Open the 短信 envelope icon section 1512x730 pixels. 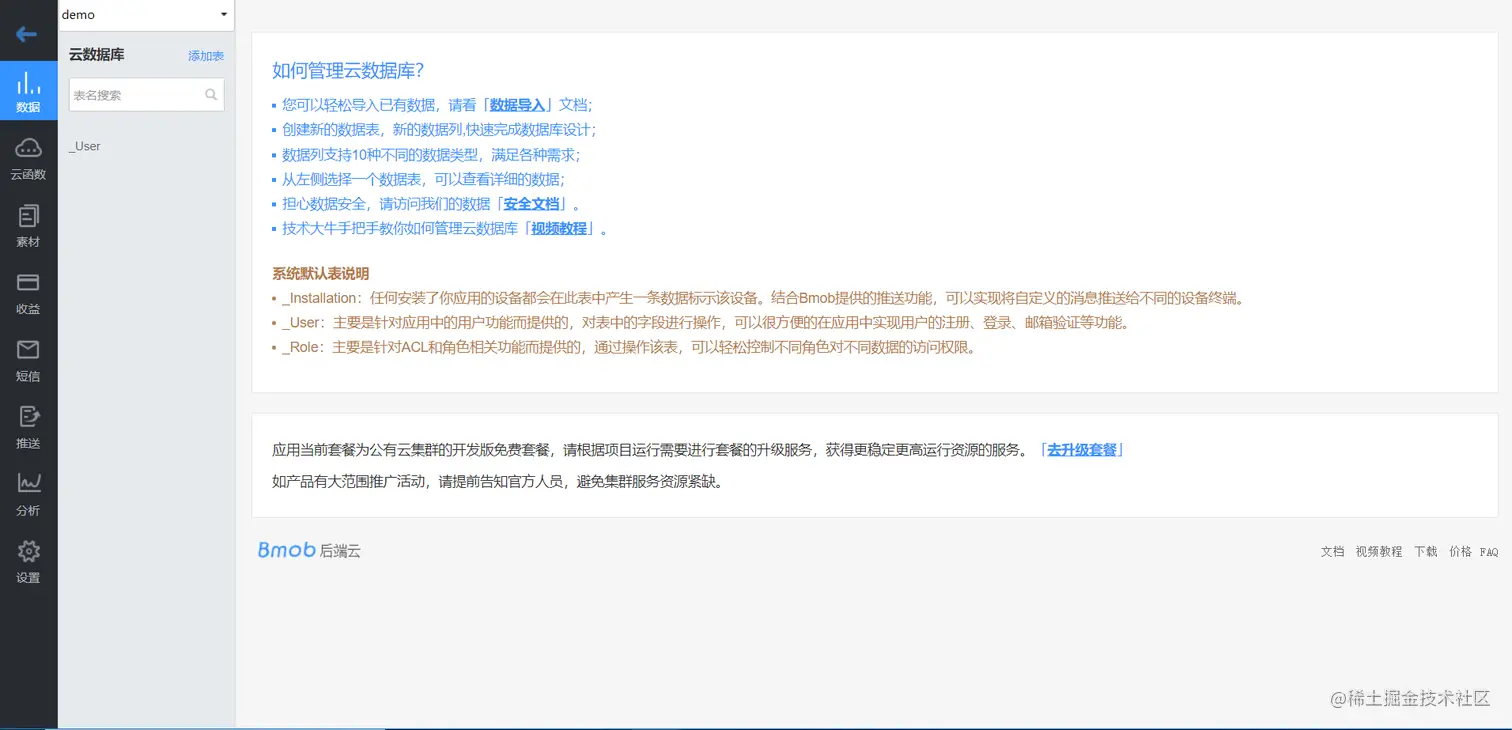[x=28, y=361]
